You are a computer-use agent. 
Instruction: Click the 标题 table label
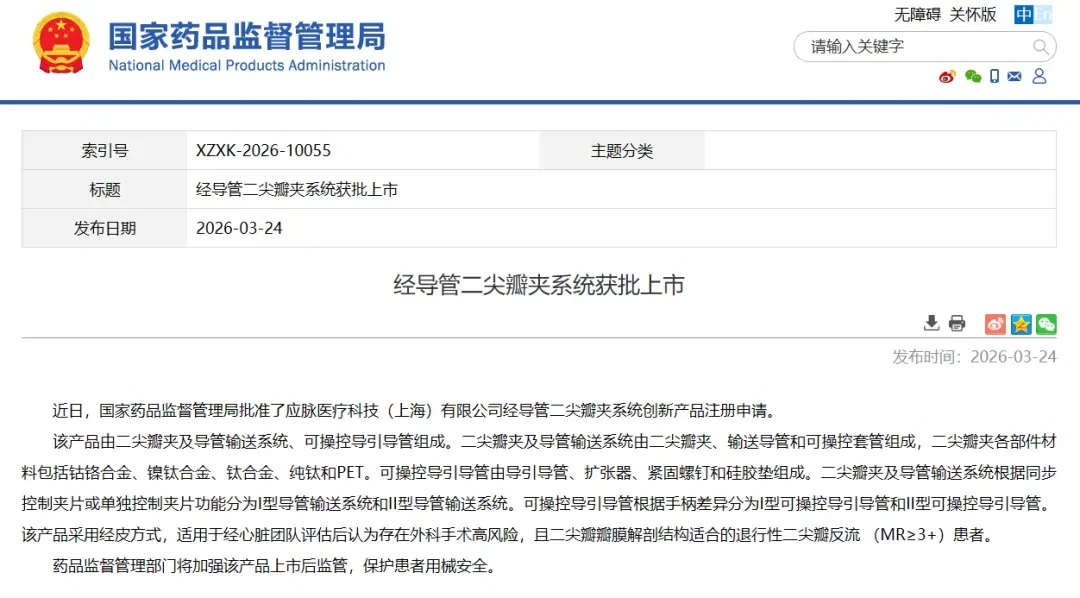coord(105,189)
